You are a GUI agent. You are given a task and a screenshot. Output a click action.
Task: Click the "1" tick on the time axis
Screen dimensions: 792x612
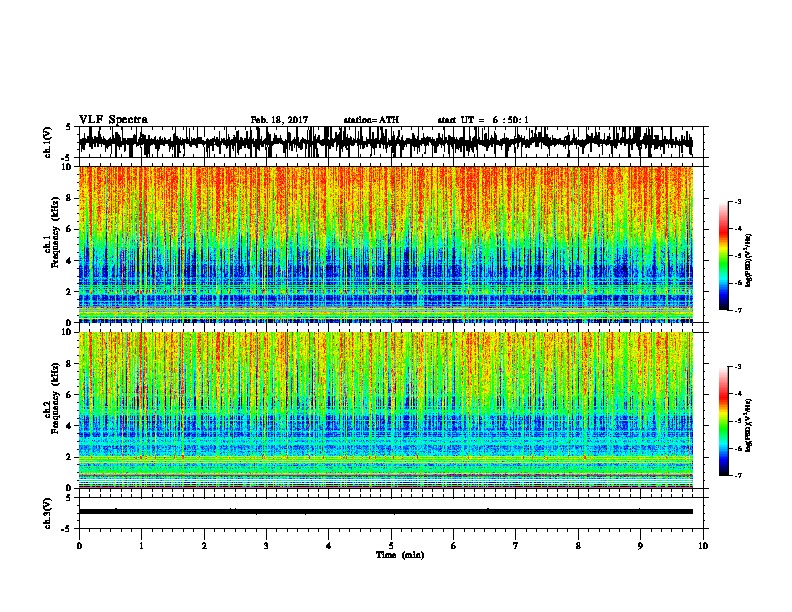click(x=141, y=546)
